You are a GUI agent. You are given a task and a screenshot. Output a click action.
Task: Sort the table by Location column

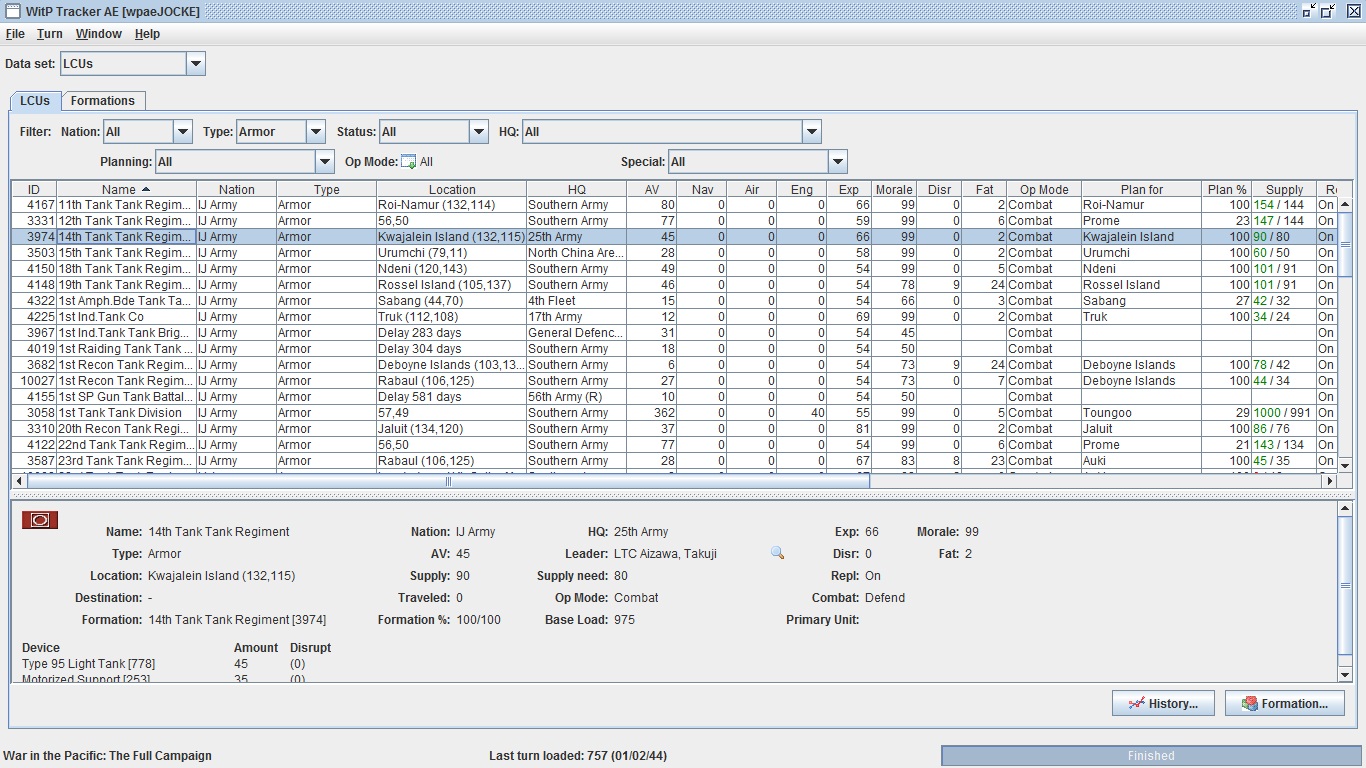point(452,189)
